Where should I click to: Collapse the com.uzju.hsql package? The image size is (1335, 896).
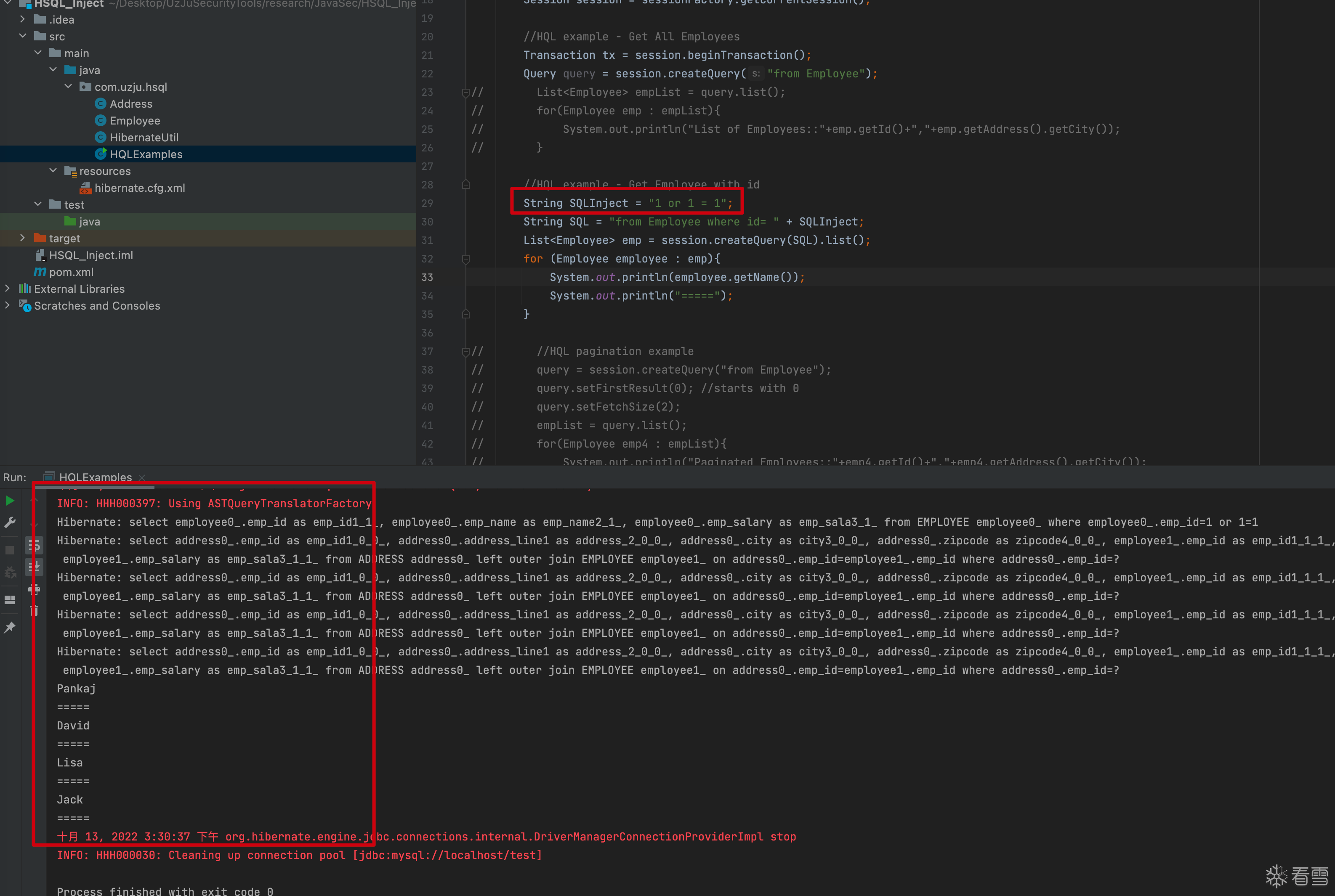click(x=68, y=87)
